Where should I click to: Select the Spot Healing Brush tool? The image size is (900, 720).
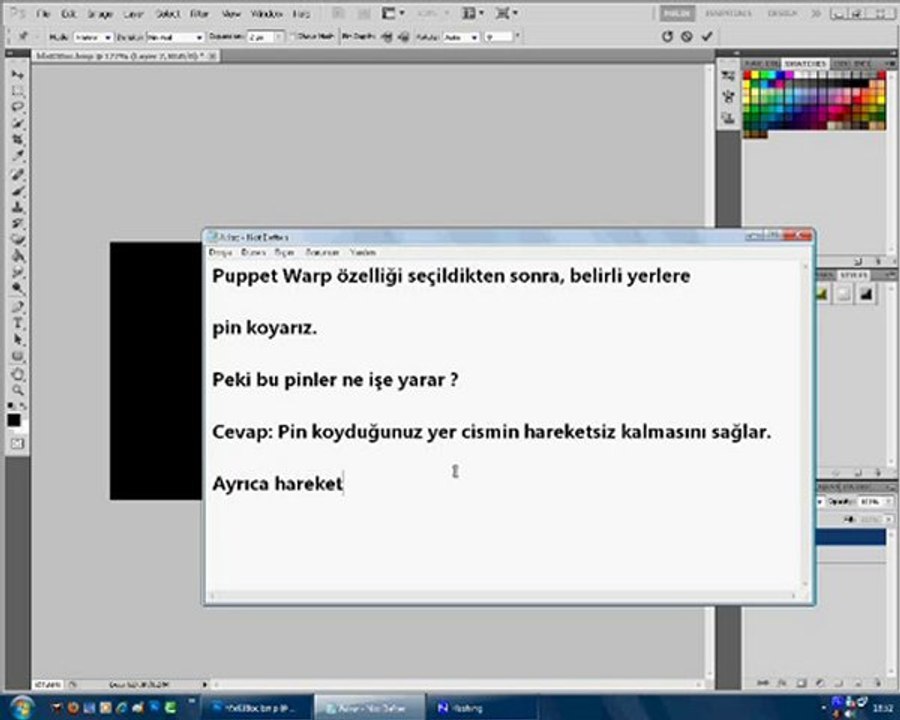17,175
